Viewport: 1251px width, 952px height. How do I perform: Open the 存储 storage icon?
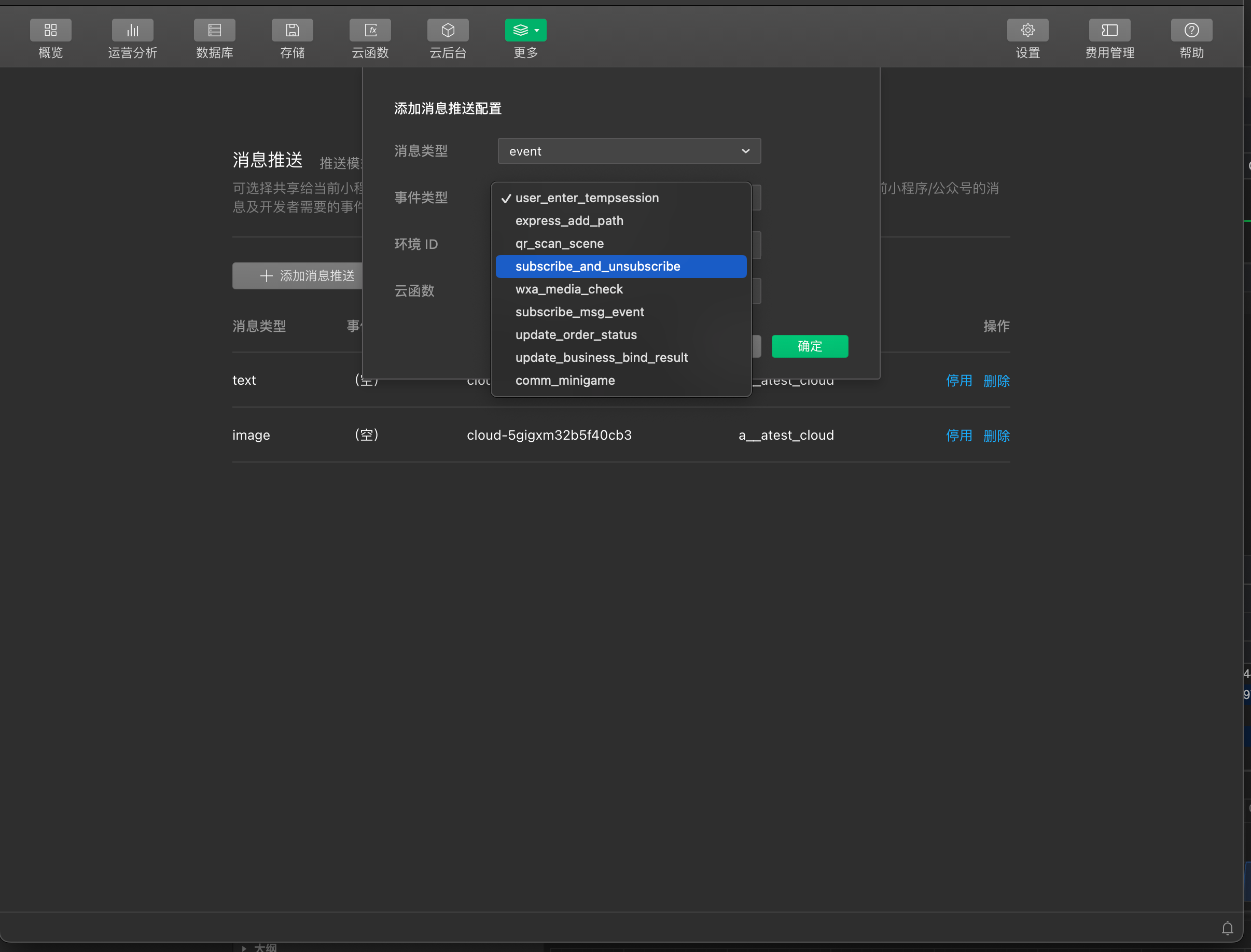point(292,30)
